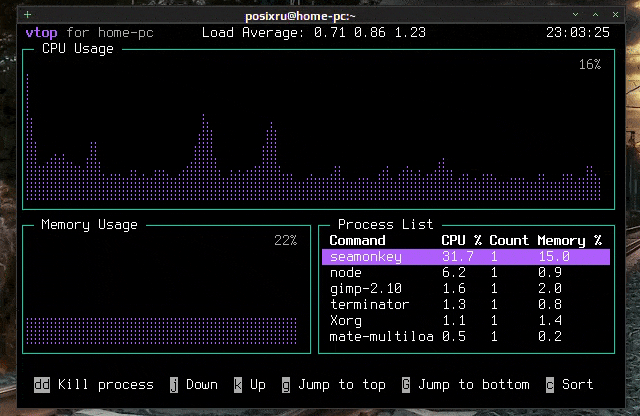640x416 pixels.
Task: Click the 22% memory usage value
Action: (286, 240)
